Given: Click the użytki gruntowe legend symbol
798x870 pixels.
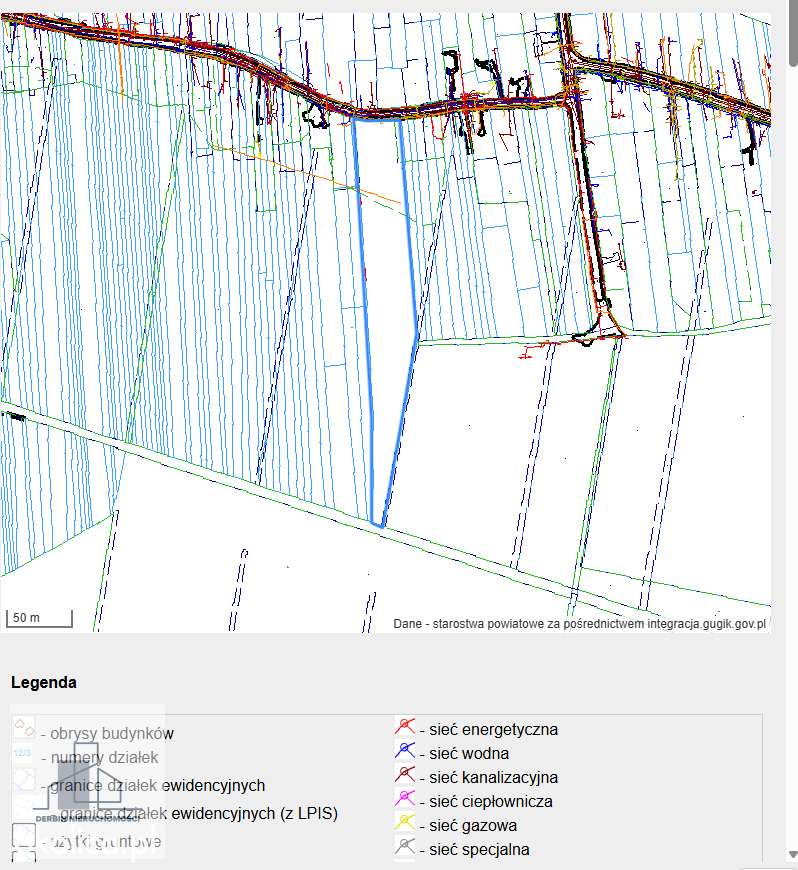Looking at the screenshot, I should click(x=24, y=834).
